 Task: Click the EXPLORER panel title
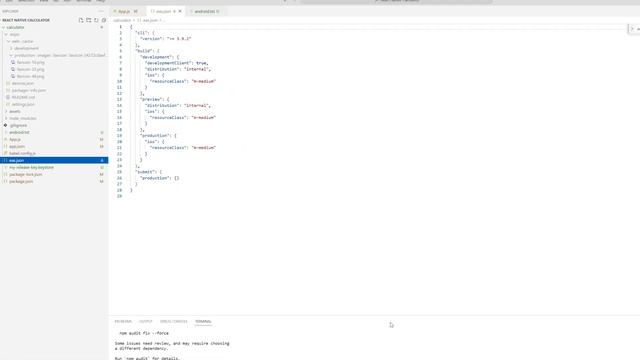tap(10, 11)
